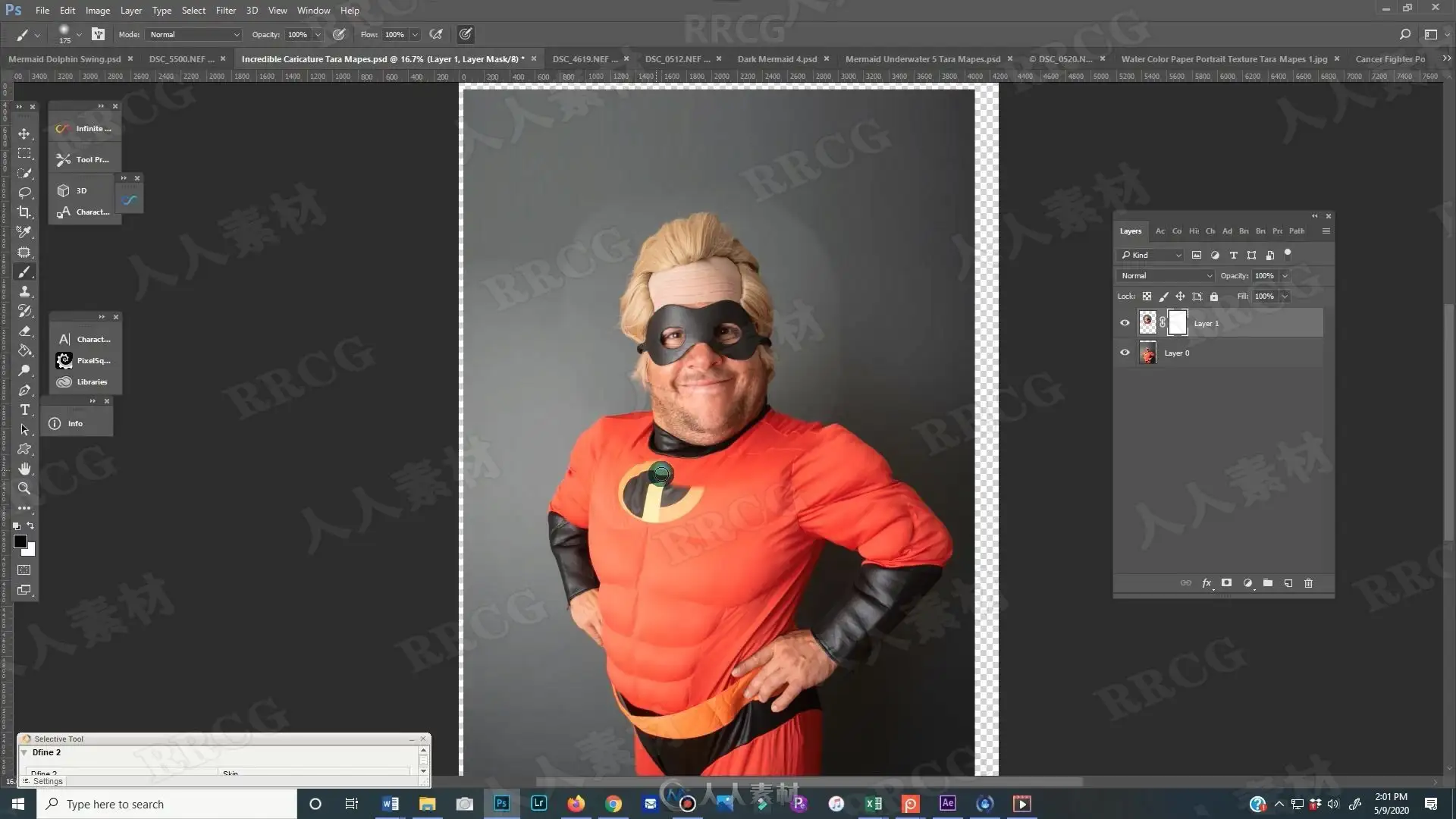Image resolution: width=1456 pixels, height=819 pixels.
Task: Toggle pressure for opacity in options bar
Action: [339, 34]
